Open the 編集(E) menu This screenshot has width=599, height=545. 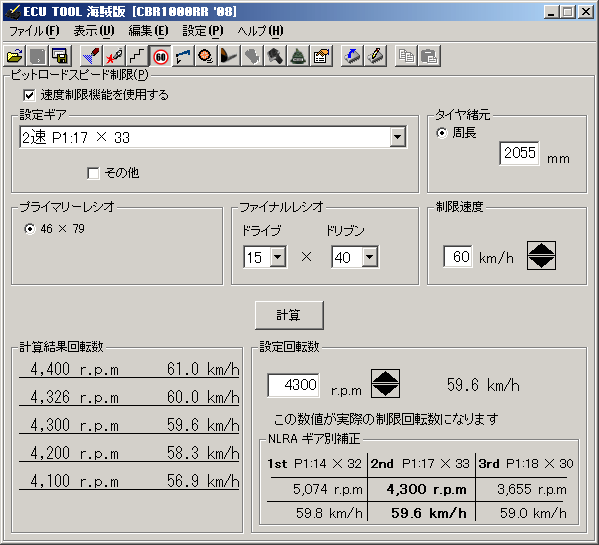(148, 31)
